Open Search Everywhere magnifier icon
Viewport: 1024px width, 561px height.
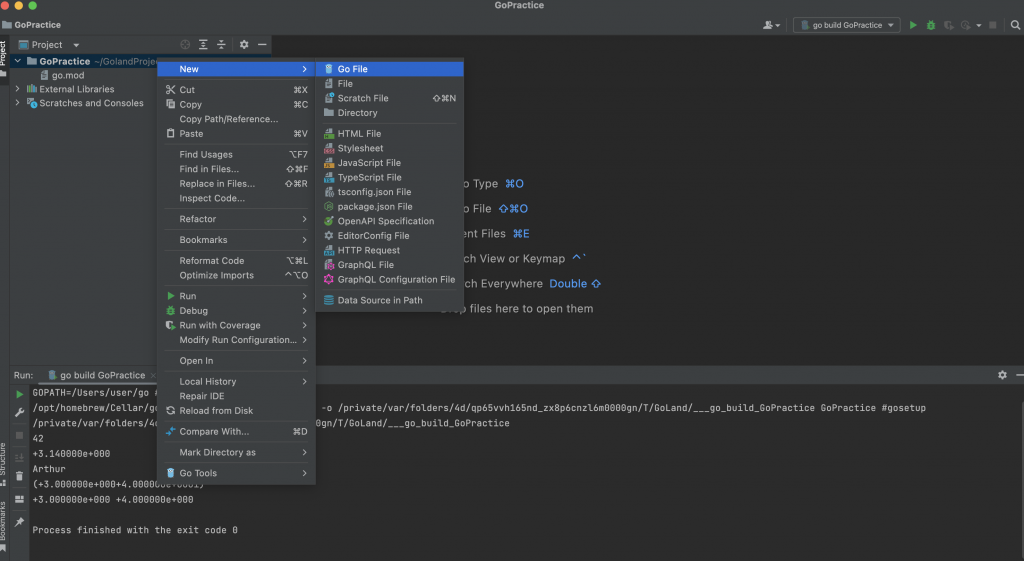point(1015,25)
